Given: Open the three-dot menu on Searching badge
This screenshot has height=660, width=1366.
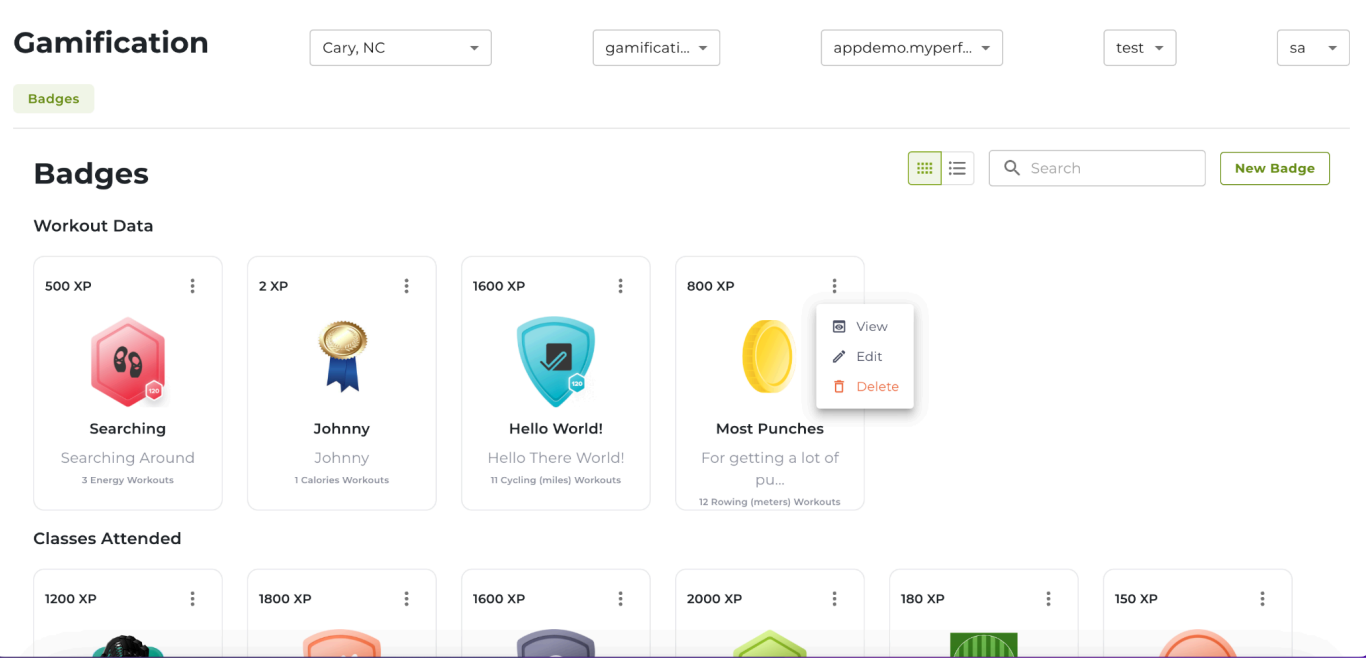Looking at the screenshot, I should coord(192,286).
